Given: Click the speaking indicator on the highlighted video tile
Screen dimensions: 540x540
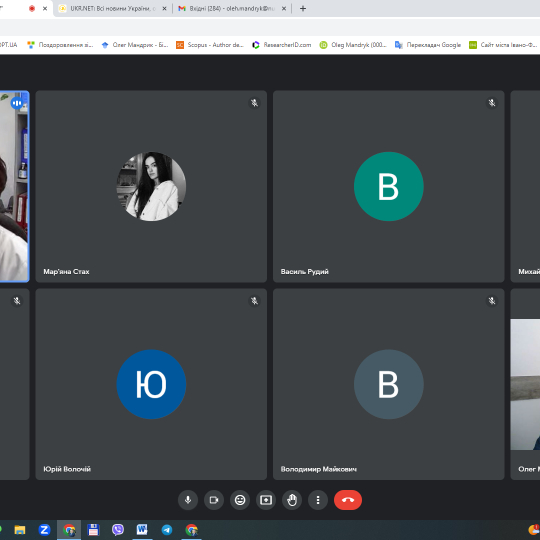Looking at the screenshot, I should (17, 103).
